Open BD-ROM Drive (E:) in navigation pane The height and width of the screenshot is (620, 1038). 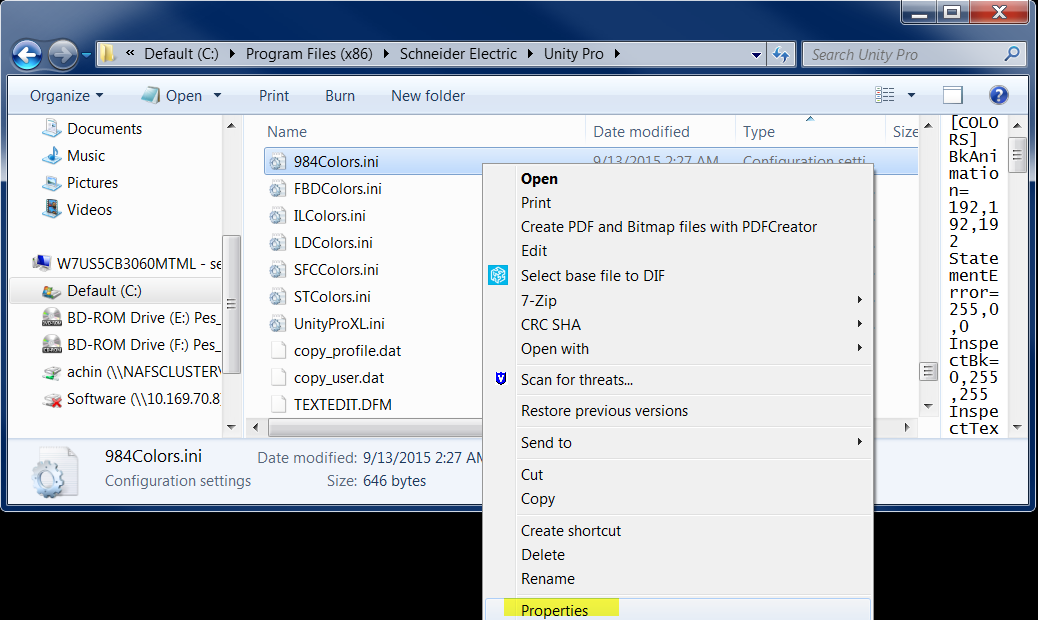pos(131,318)
